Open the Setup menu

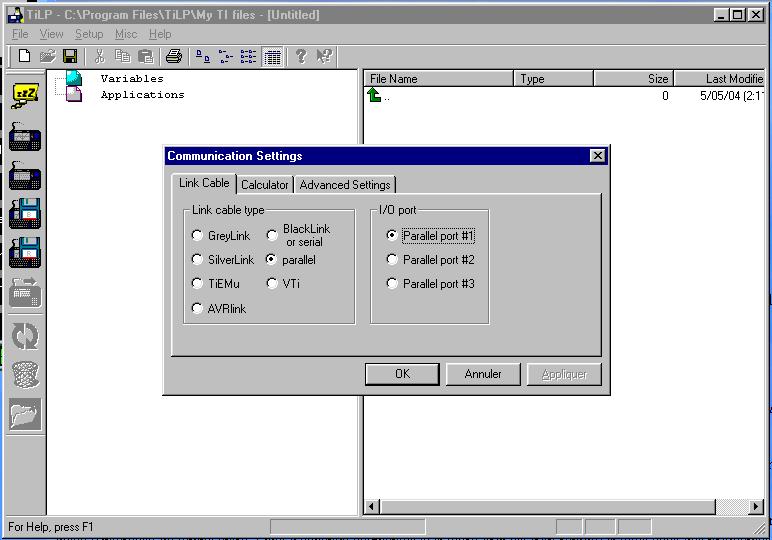[89, 34]
